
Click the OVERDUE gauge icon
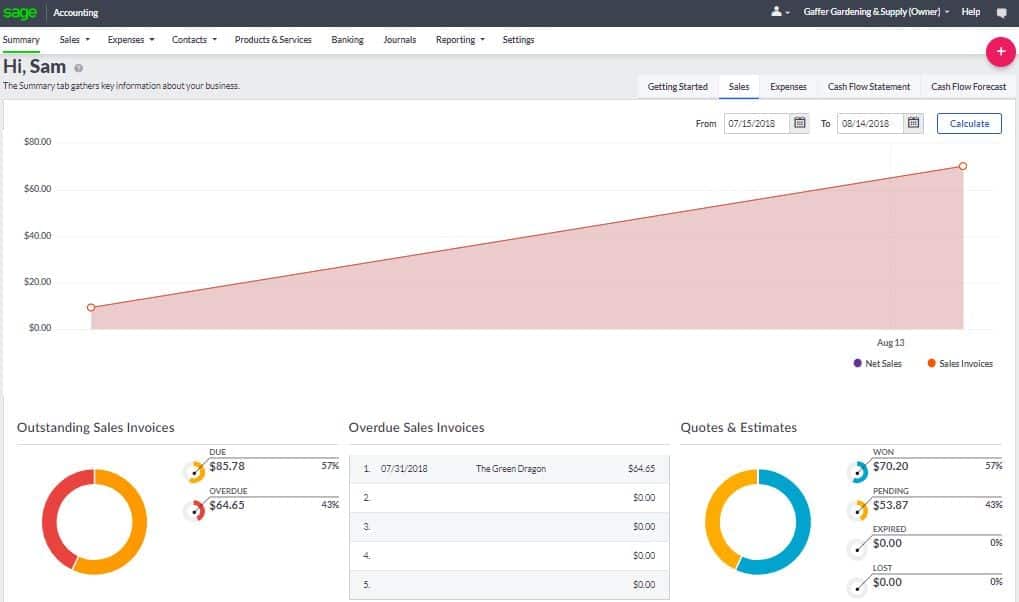coord(194,510)
